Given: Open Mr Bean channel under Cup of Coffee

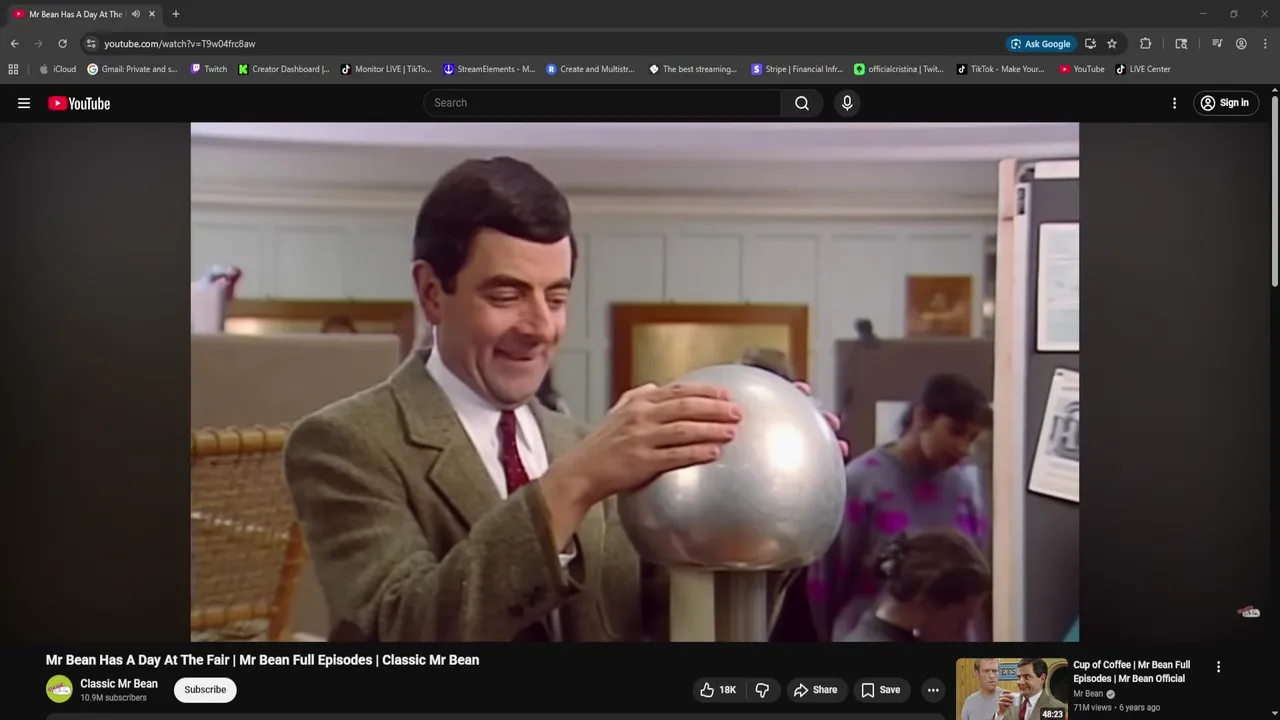Looking at the screenshot, I should point(1088,694).
